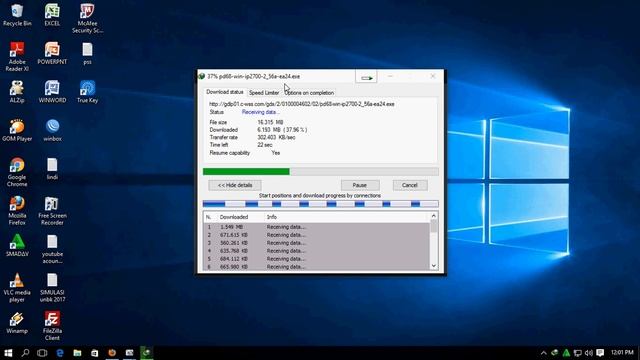
Task: Click the Time left 22 sec value
Action: tap(265, 145)
